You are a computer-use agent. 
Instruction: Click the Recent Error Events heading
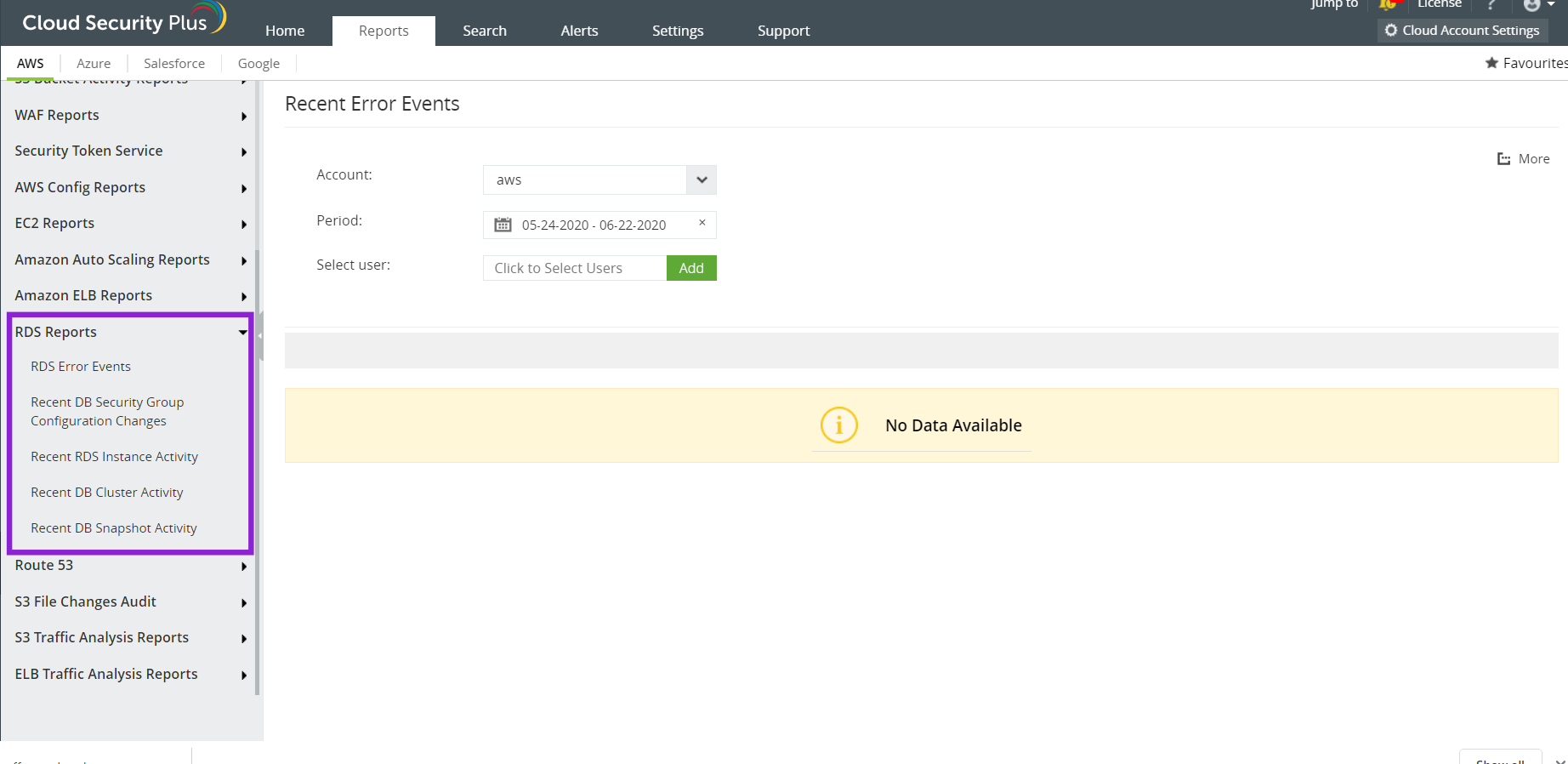372,105
